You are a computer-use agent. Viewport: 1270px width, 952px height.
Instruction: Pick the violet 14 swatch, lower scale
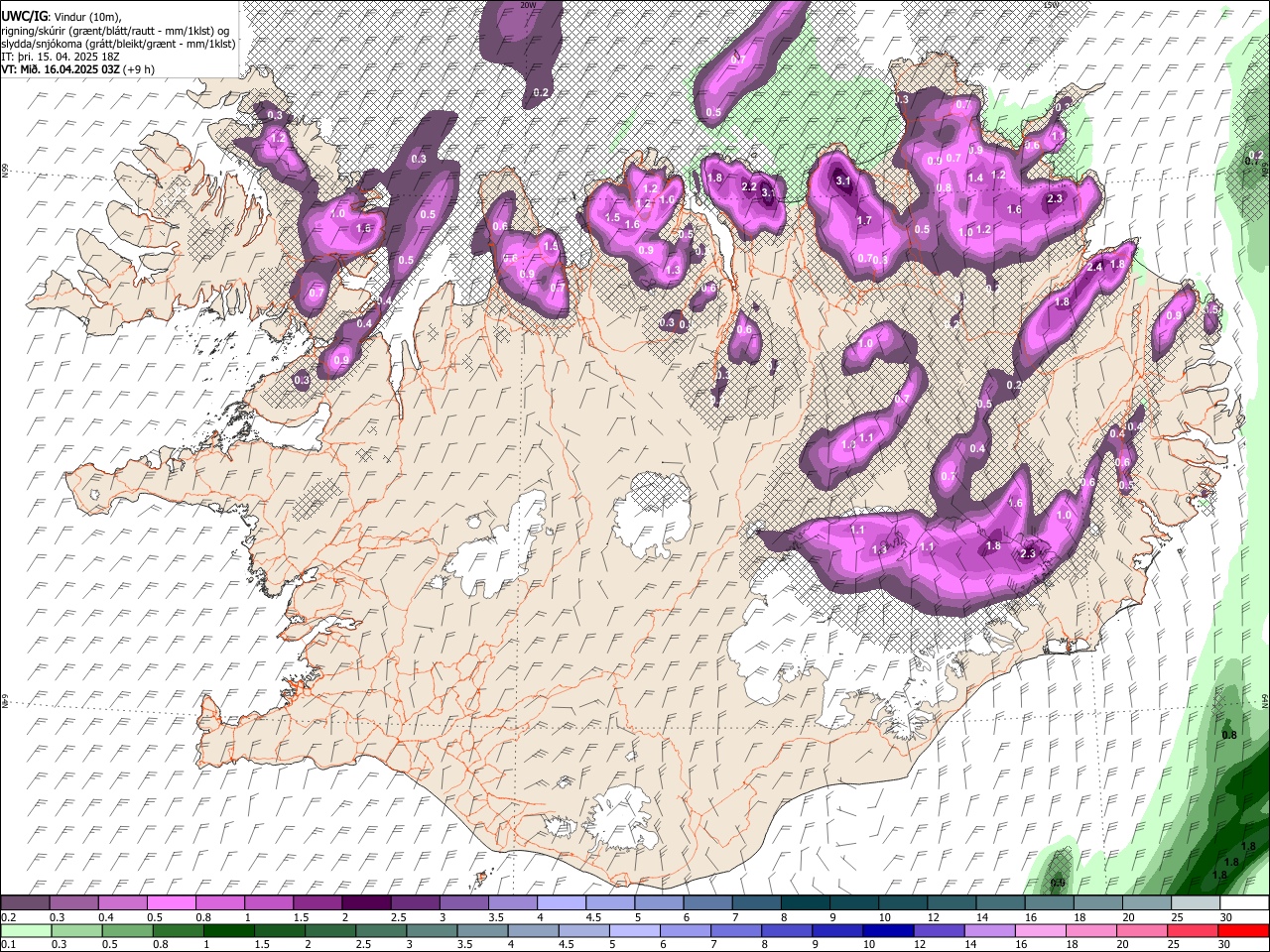tap(989, 930)
